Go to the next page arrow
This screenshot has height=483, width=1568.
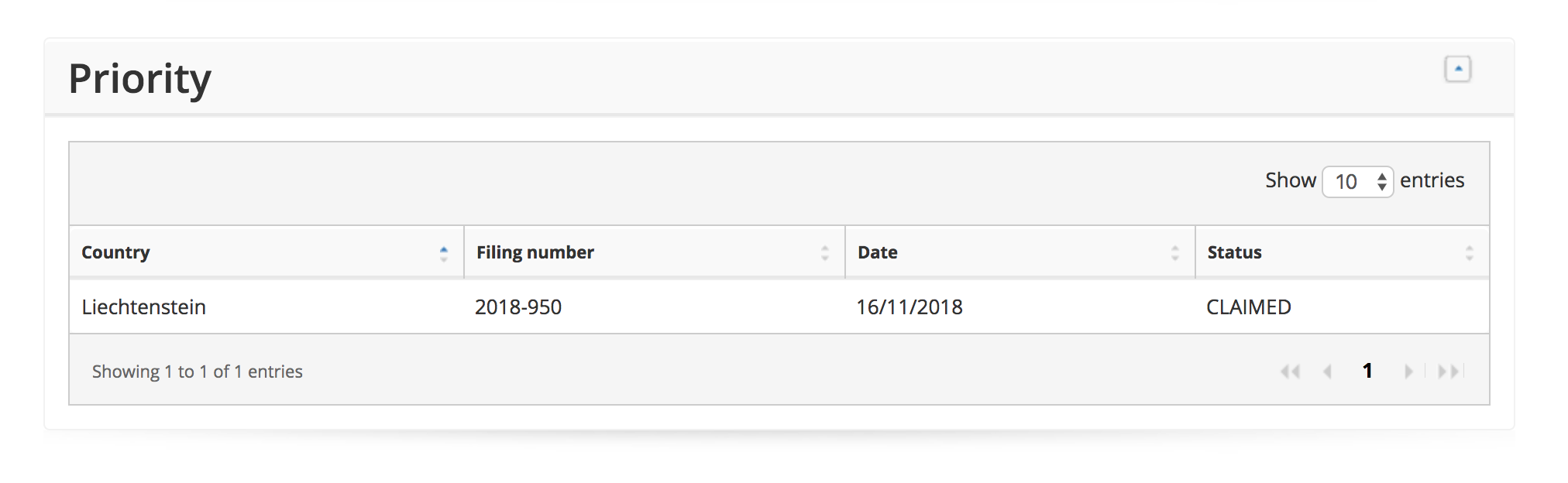(1408, 372)
